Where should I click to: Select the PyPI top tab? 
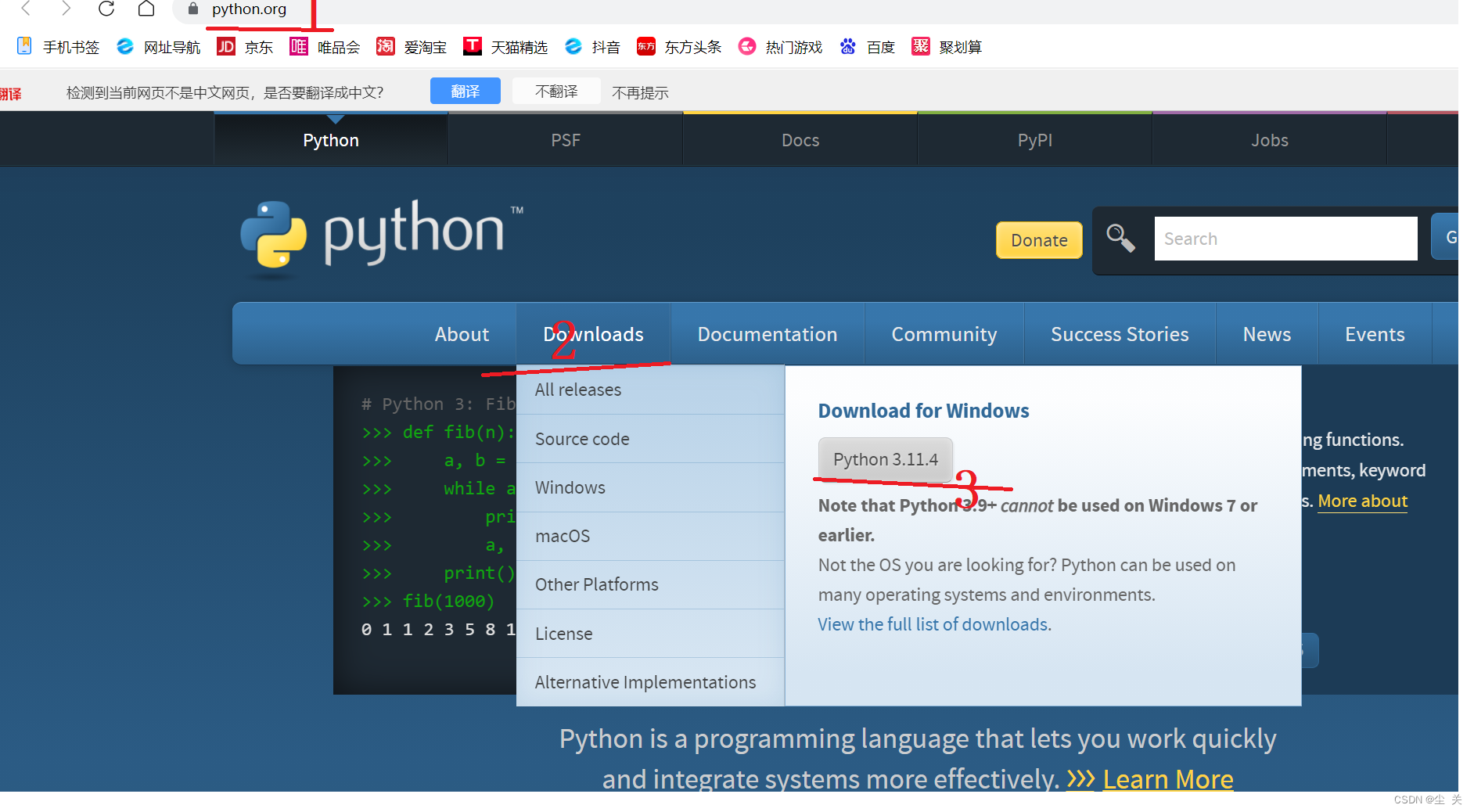1035,140
